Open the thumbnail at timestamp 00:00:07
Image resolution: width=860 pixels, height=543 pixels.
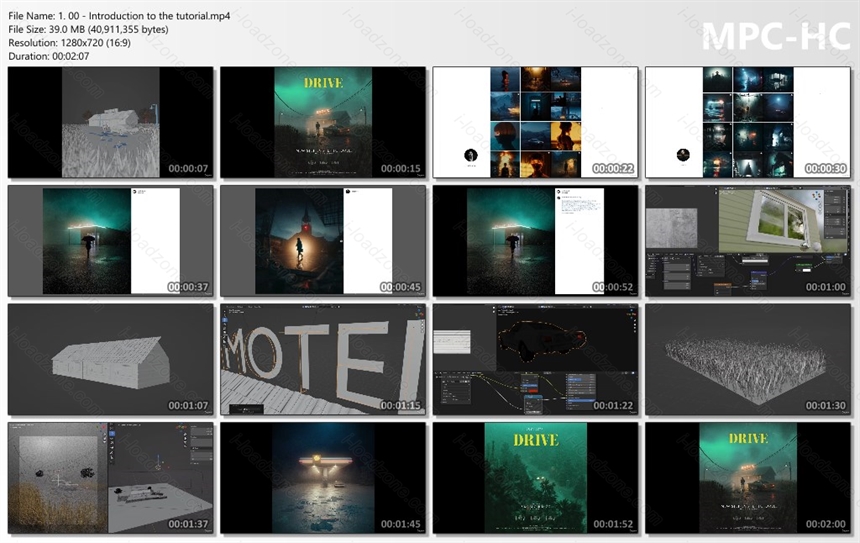coord(111,122)
